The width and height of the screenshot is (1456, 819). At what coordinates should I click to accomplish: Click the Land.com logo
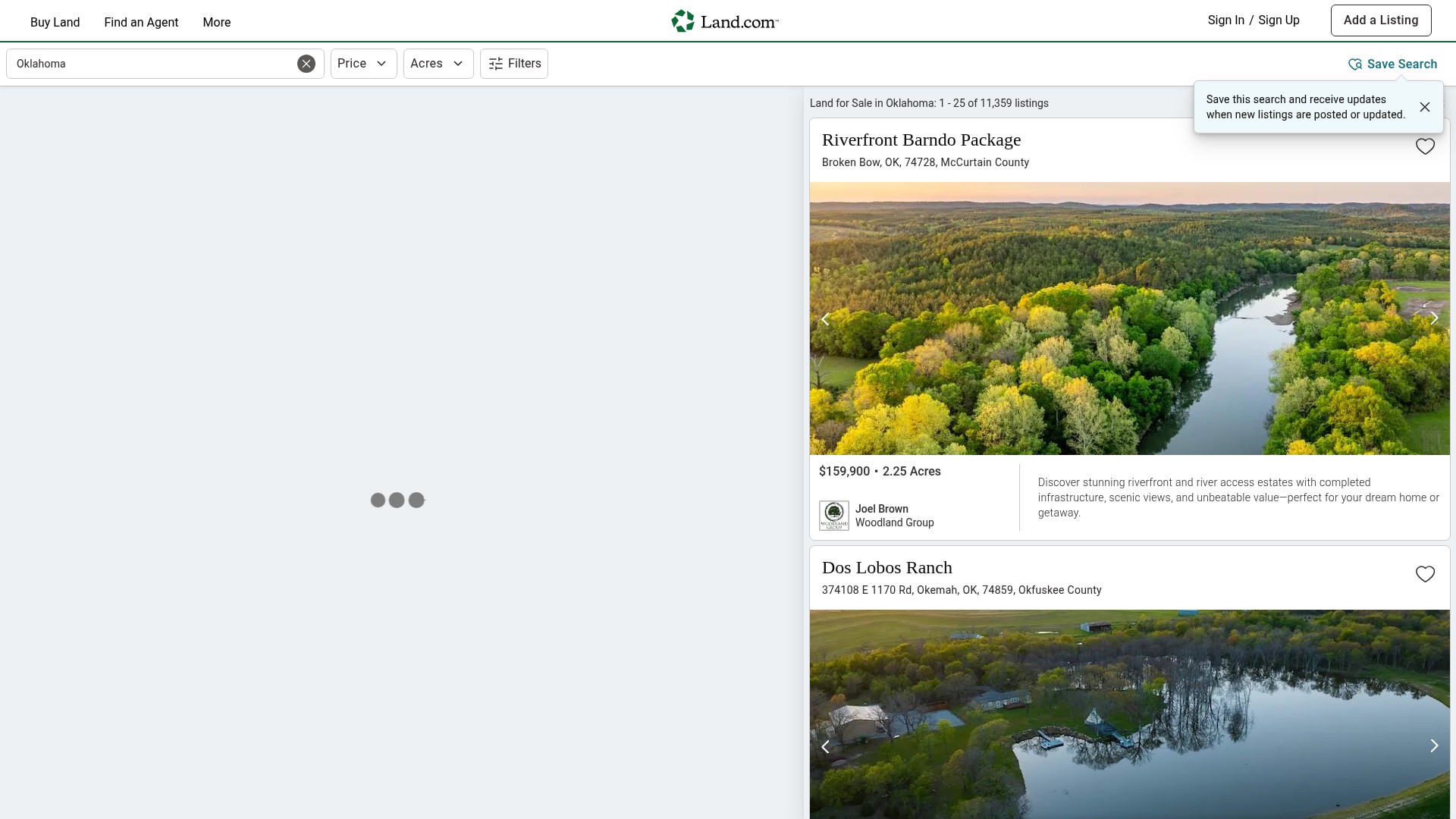click(725, 21)
